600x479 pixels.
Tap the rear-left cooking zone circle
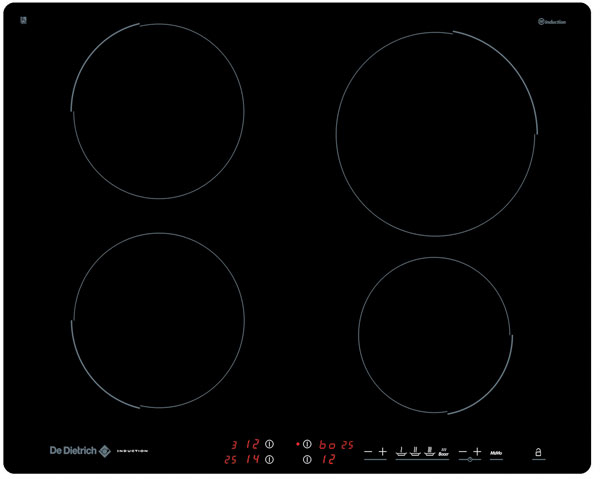pyautogui.click(x=158, y=110)
